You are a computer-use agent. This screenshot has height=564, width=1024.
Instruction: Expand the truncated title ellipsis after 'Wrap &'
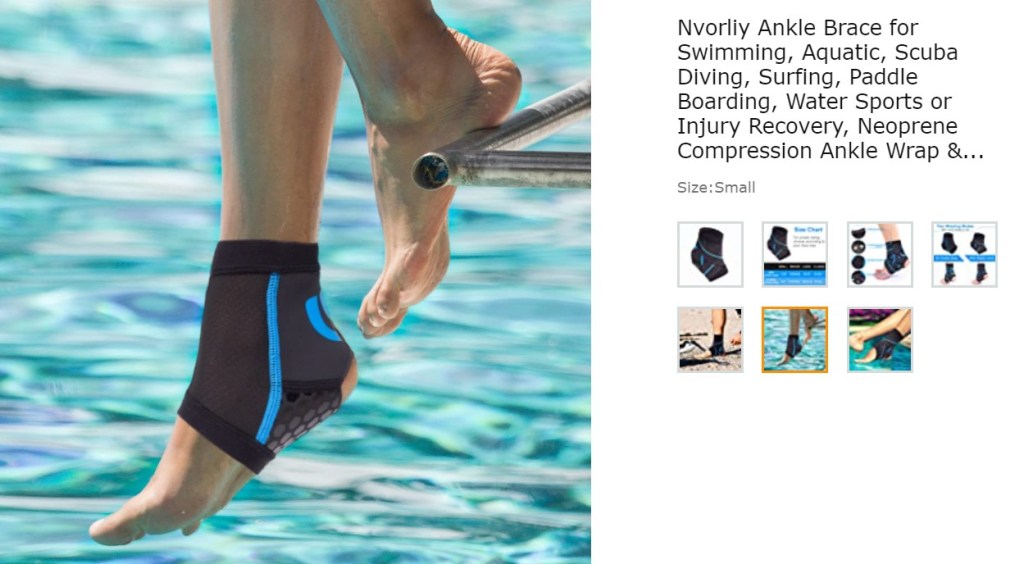pyautogui.click(x=973, y=151)
